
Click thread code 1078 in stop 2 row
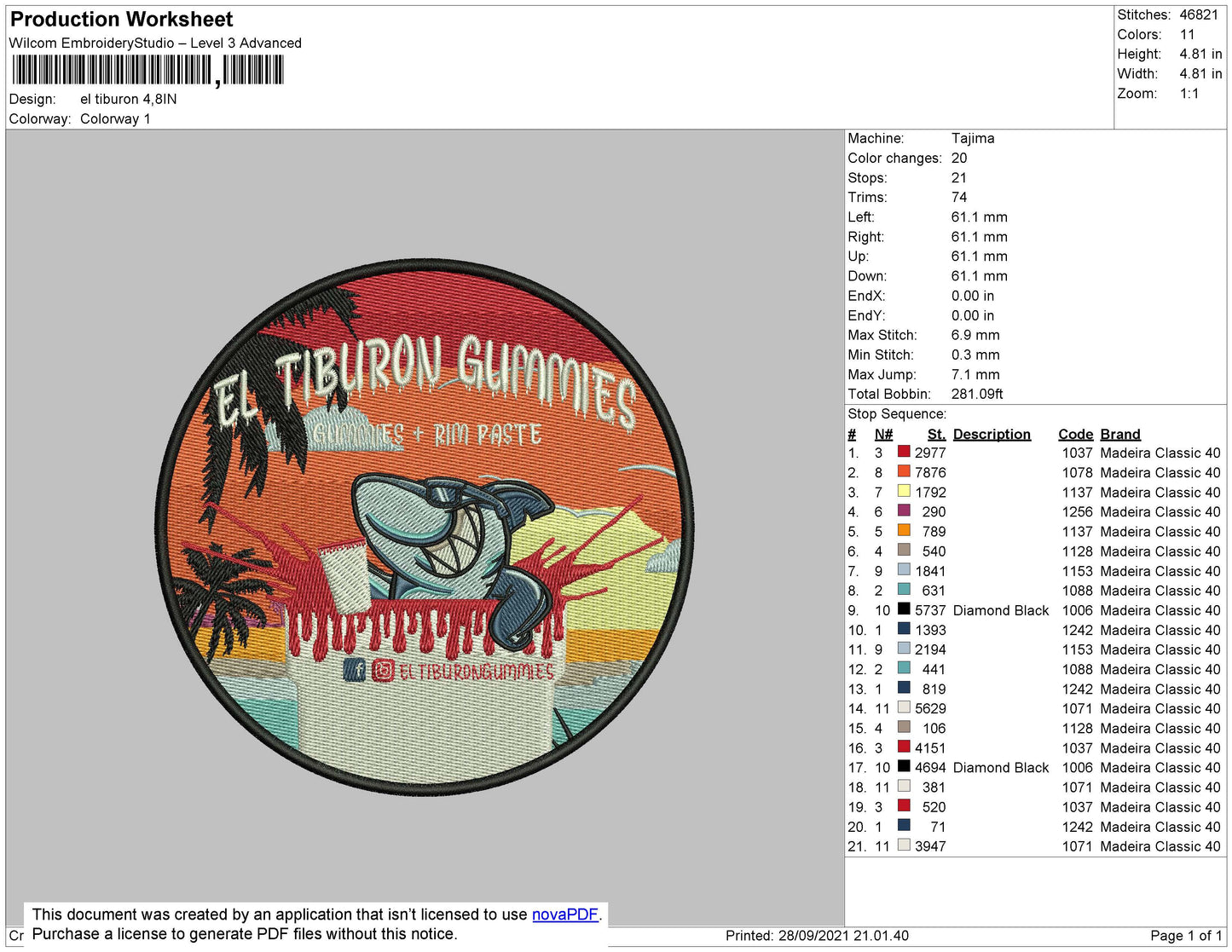[1077, 472]
